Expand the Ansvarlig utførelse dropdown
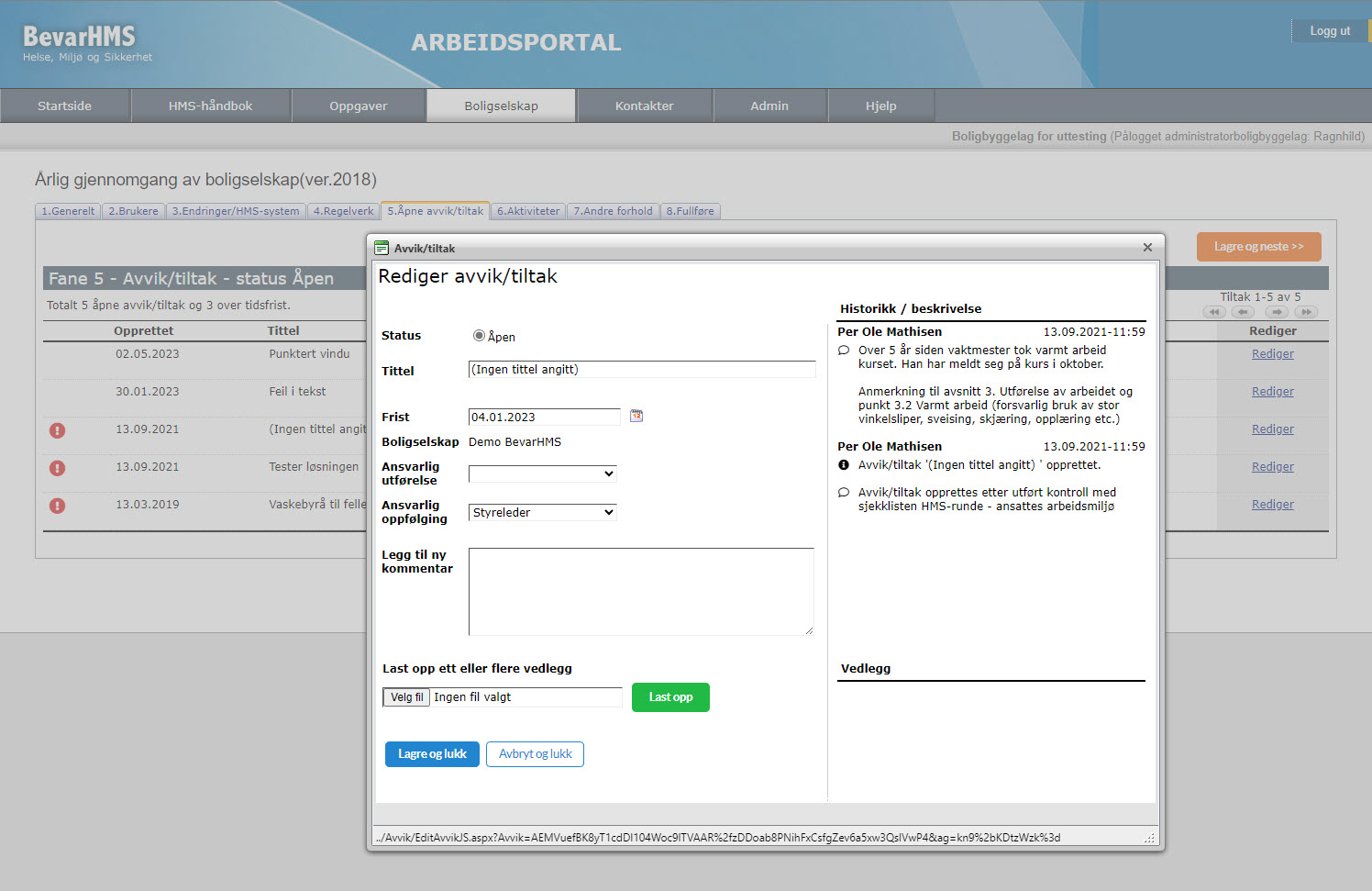 pyautogui.click(x=542, y=473)
